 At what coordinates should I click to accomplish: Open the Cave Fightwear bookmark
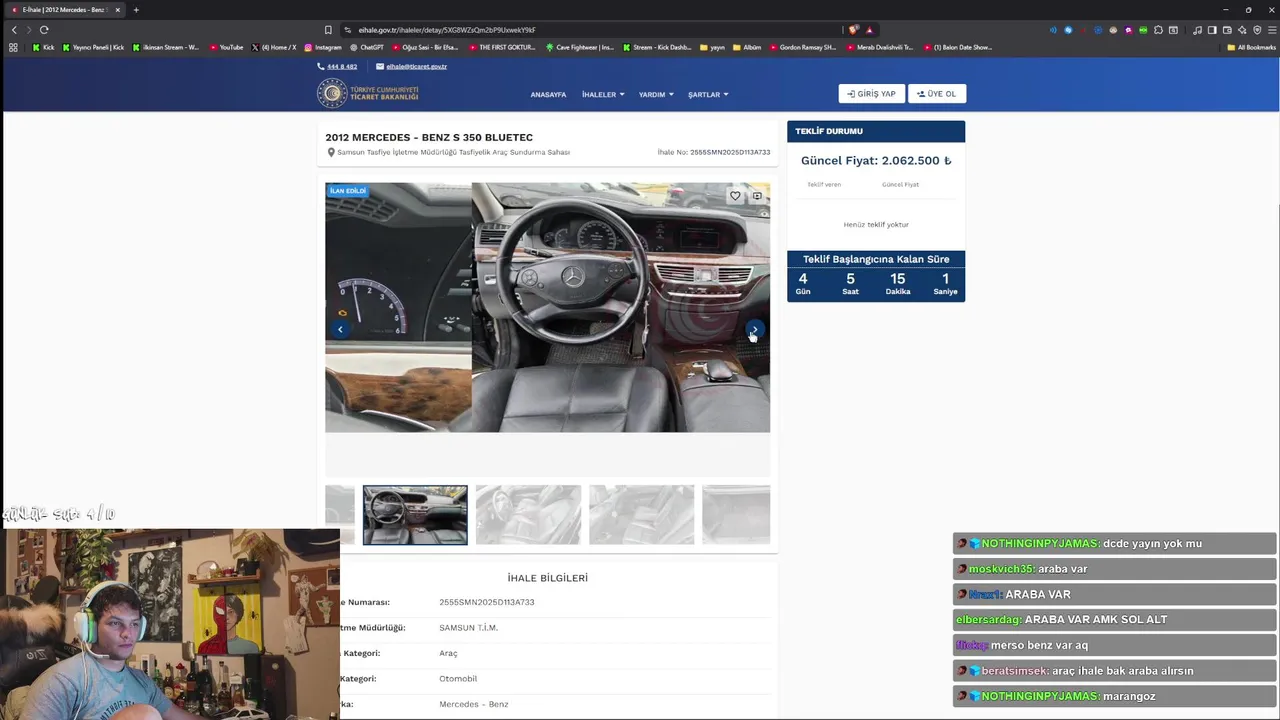580,47
